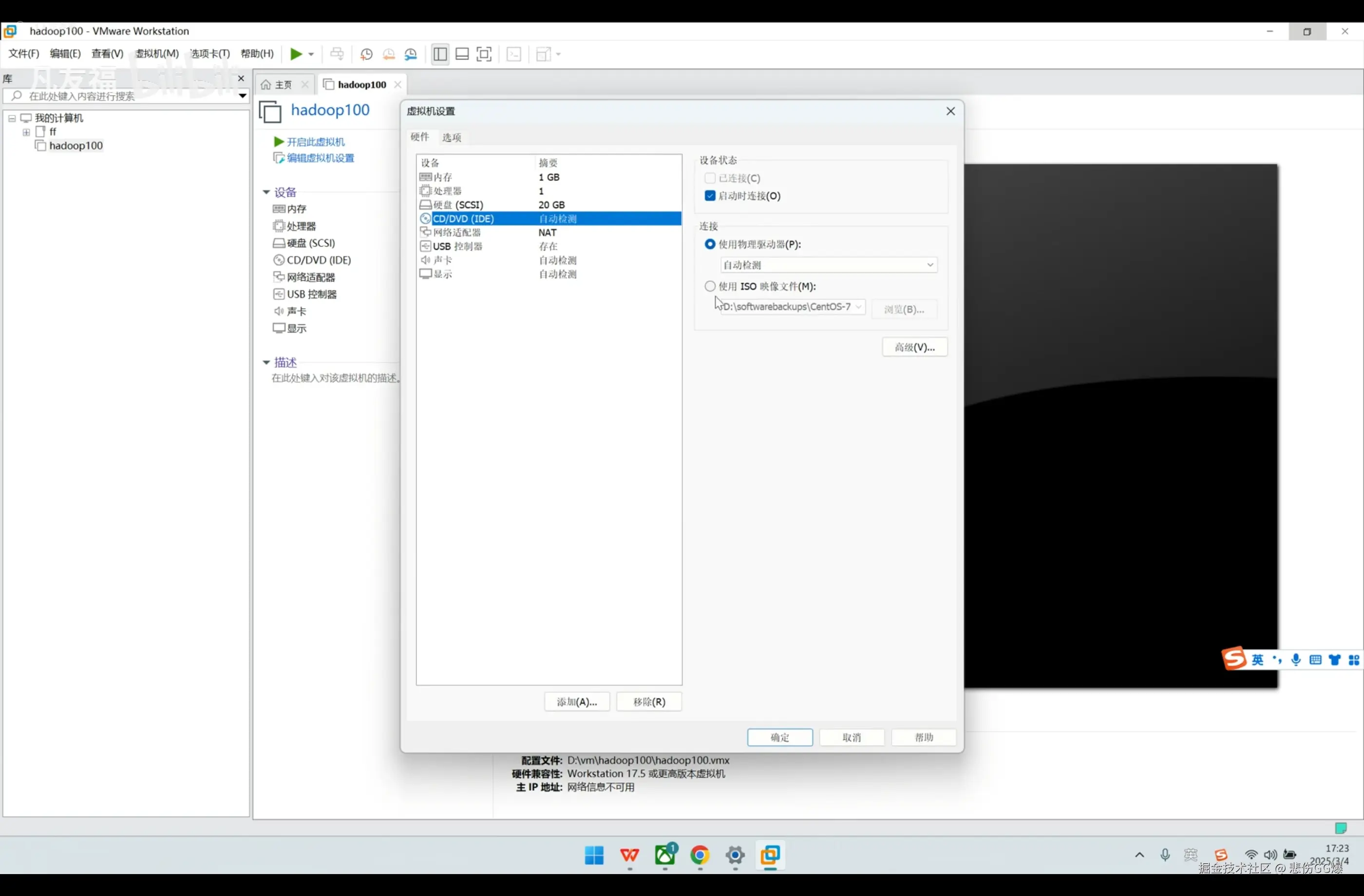Screen dimensions: 1364x896
Task: Click the thumbnail bar view icon
Action: [462, 54]
